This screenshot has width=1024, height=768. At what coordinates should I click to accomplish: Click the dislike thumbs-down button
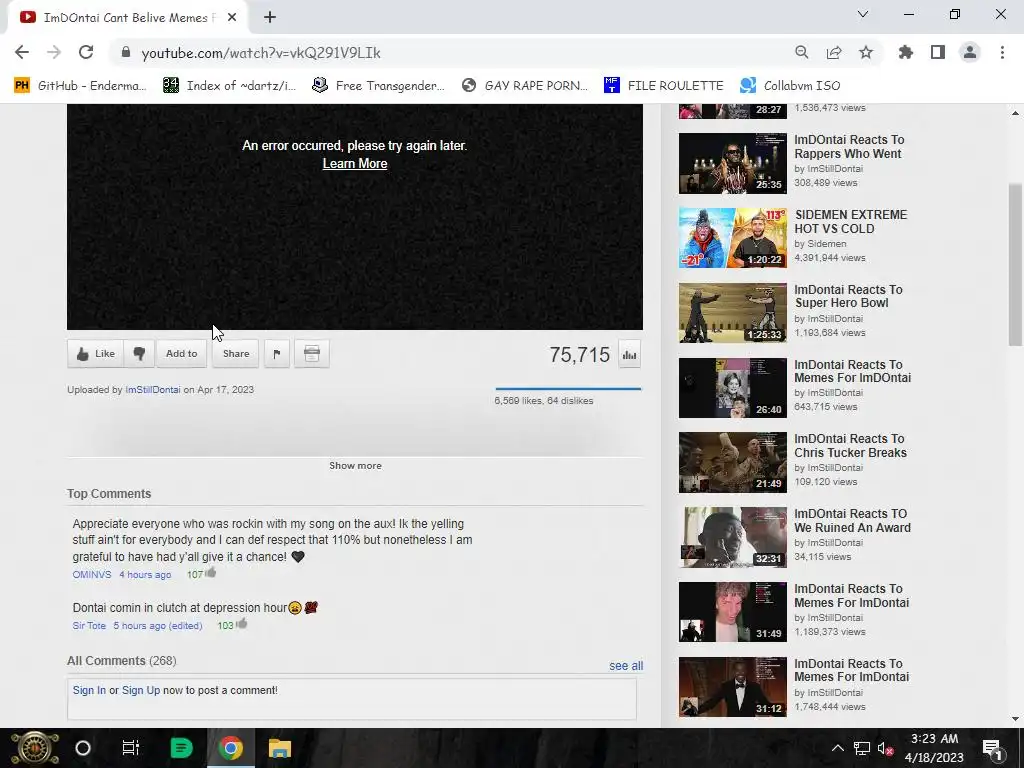(139, 353)
